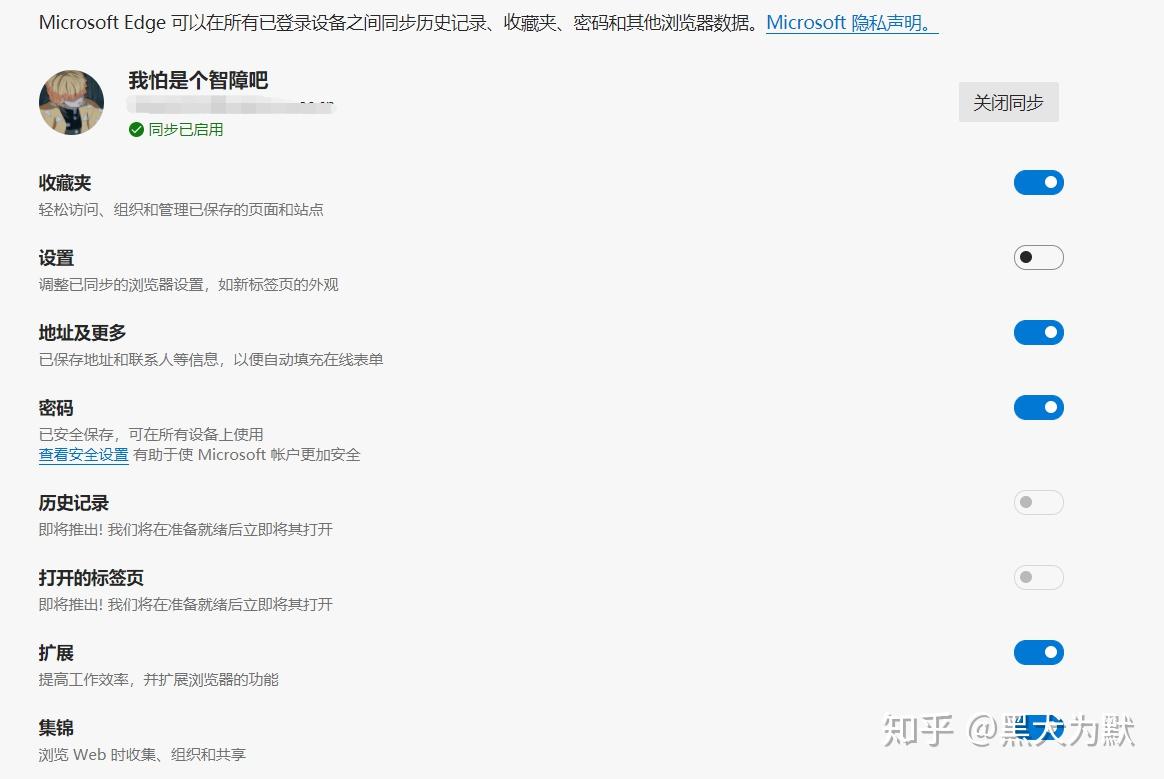This screenshot has width=1164, height=779.
Task: Click the disabled 历史记录 toggle
Action: (x=1039, y=503)
